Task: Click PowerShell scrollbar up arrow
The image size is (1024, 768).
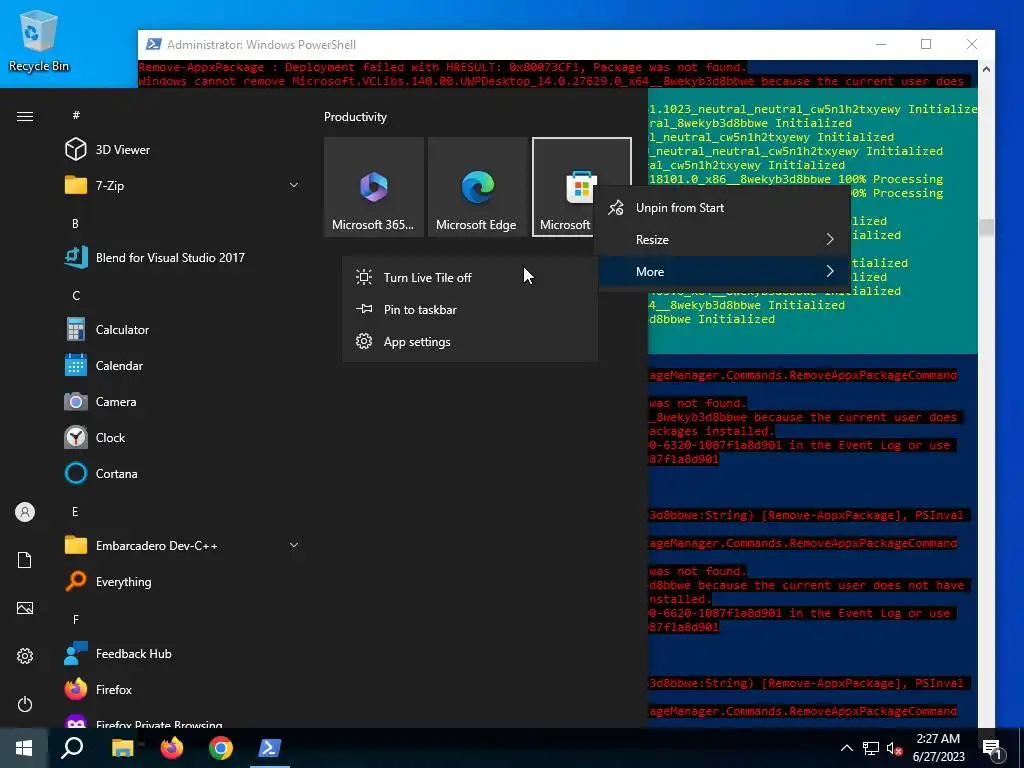Action: point(986,69)
